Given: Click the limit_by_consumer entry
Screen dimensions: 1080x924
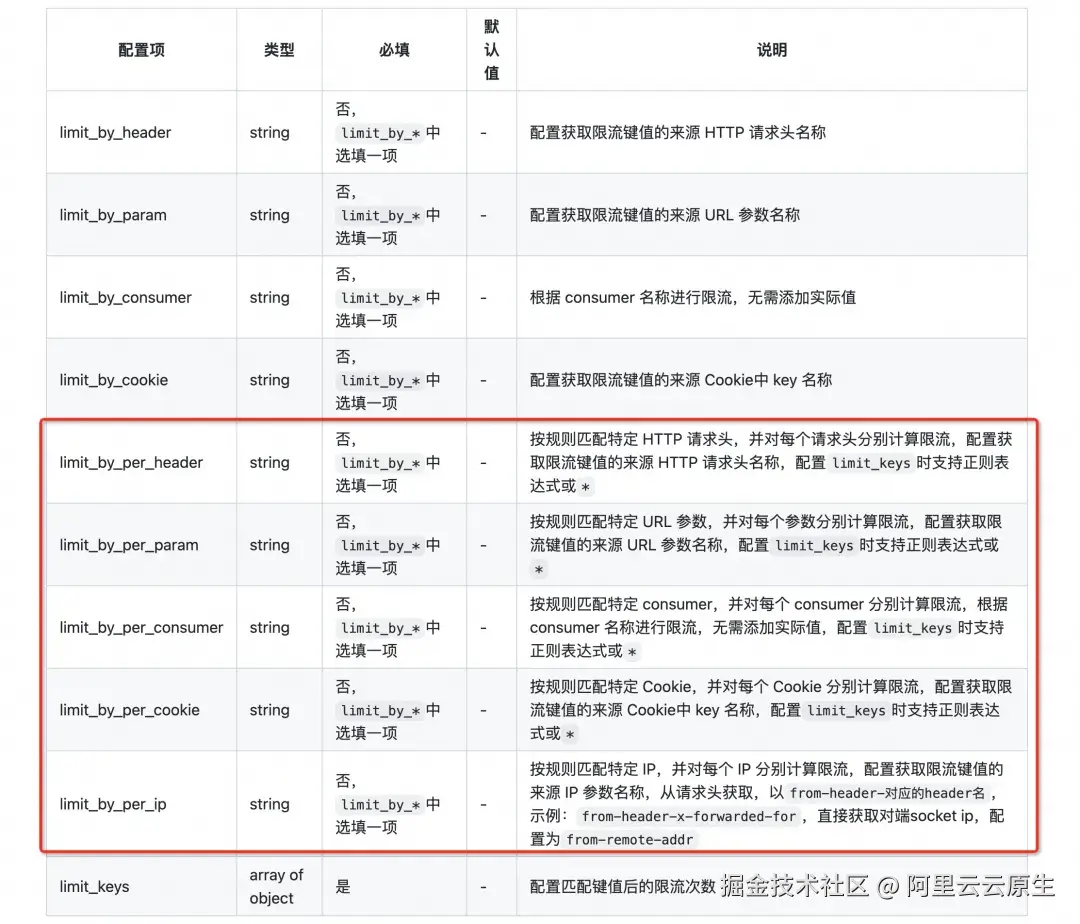Looking at the screenshot, I should [125, 297].
